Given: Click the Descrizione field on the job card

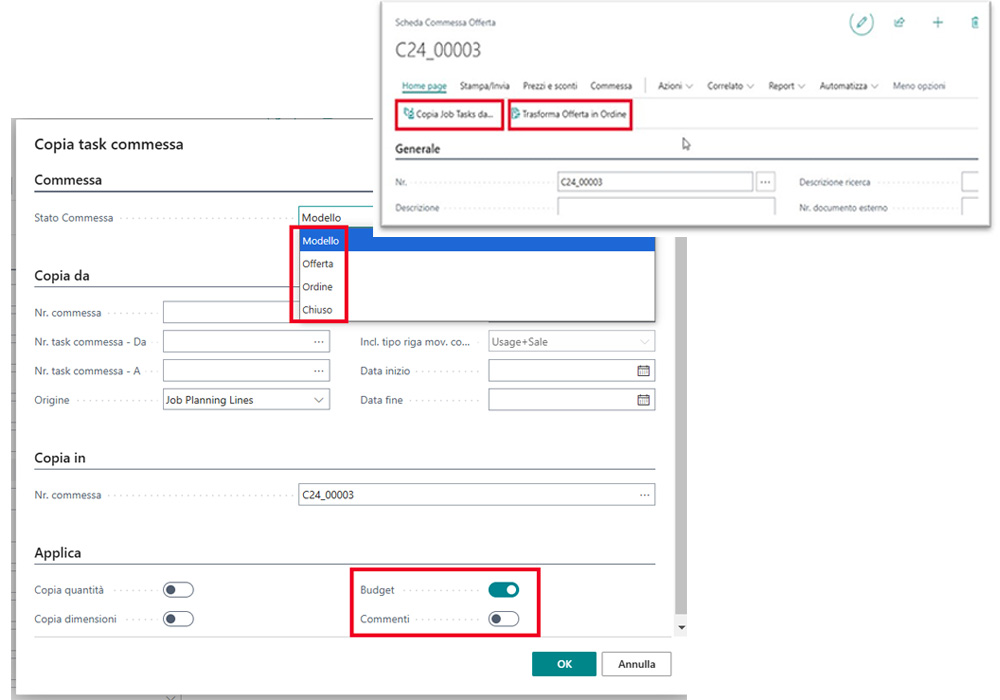Looking at the screenshot, I should click(666, 207).
